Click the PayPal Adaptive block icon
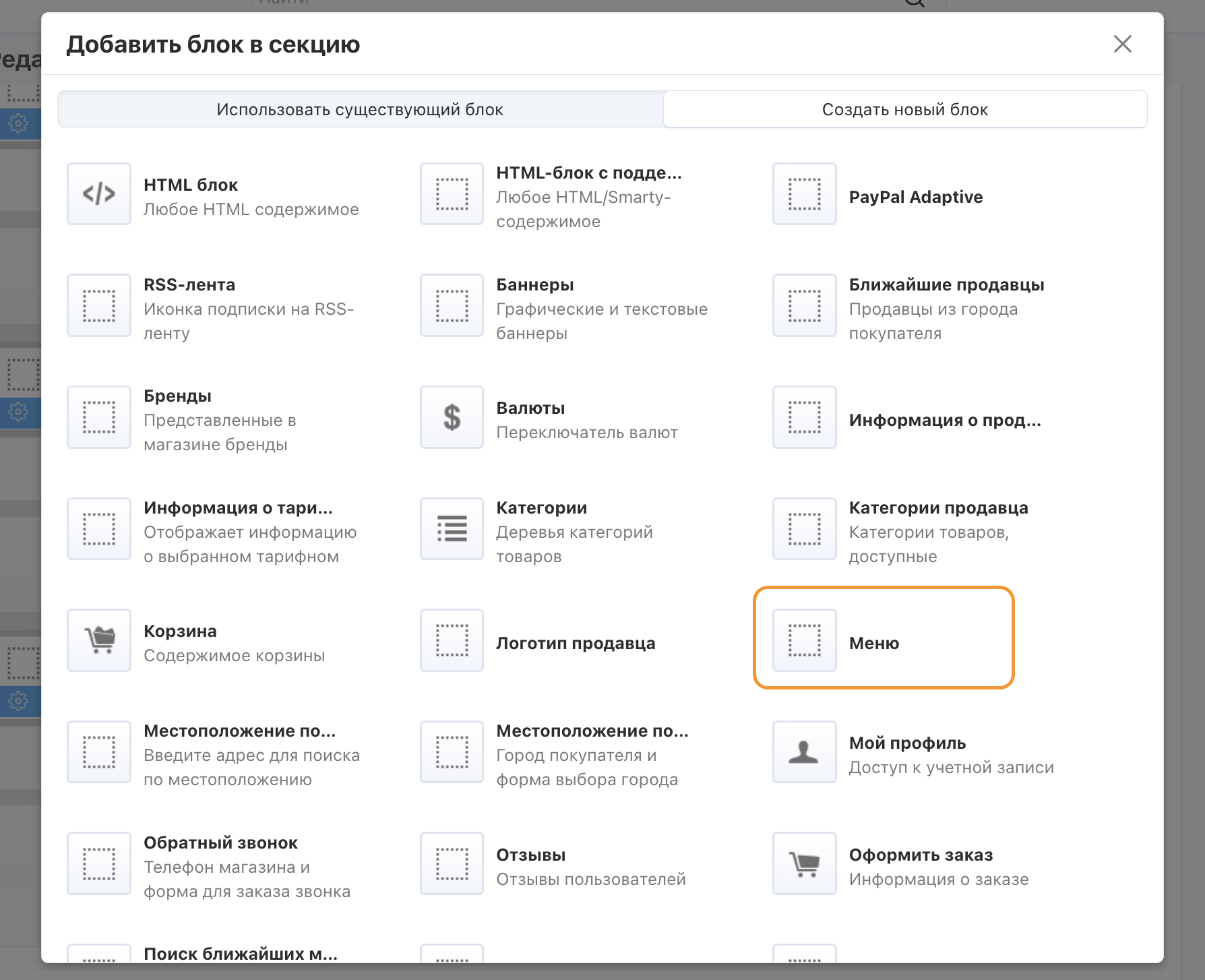The height and width of the screenshot is (980, 1205). (804, 194)
